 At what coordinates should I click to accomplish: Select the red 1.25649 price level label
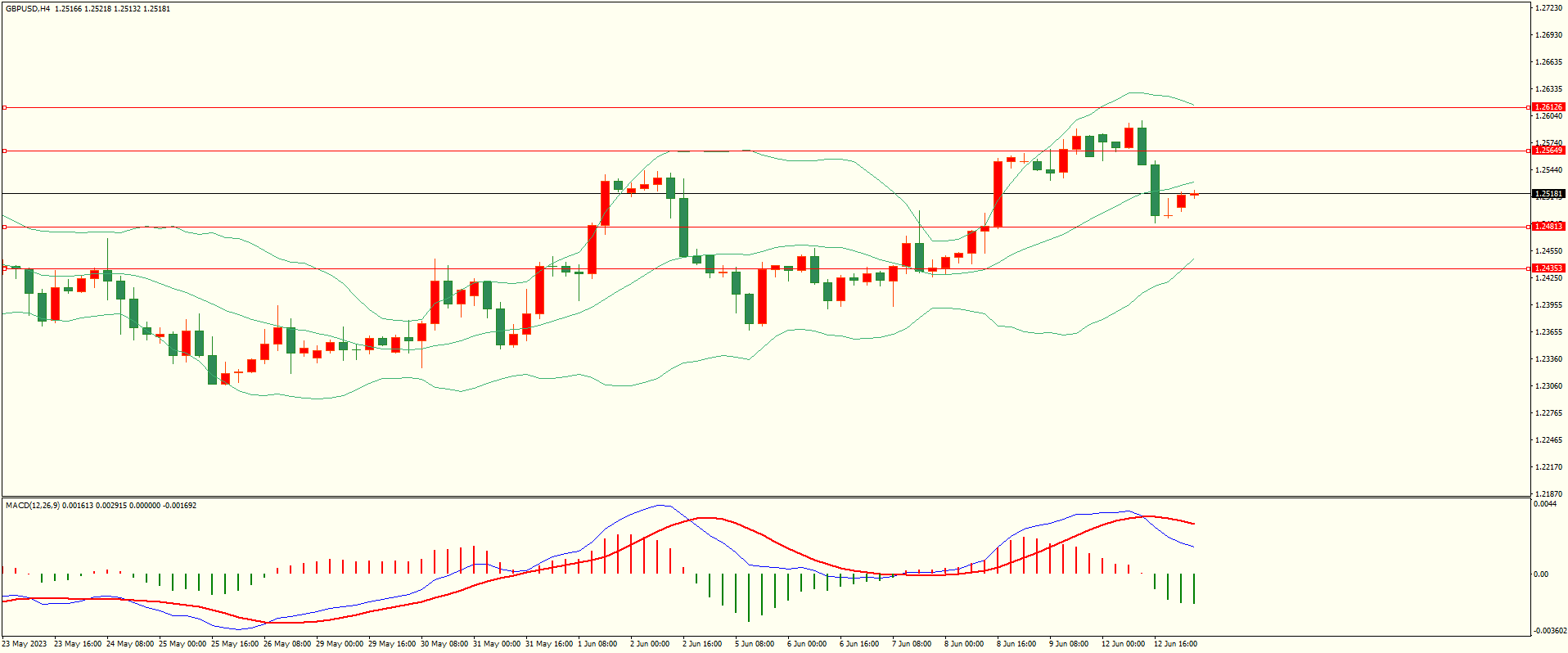pyautogui.click(x=1548, y=151)
